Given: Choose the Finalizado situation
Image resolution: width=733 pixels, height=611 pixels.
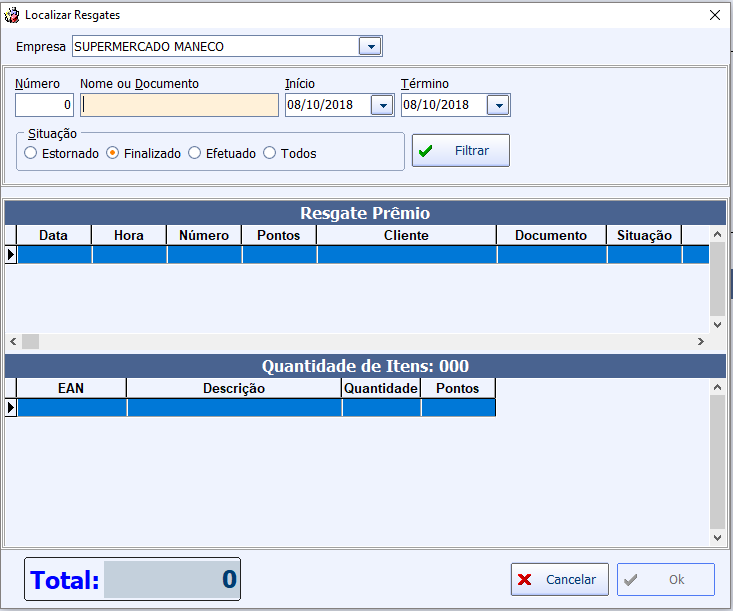Looking at the screenshot, I should pyautogui.click(x=113, y=153).
